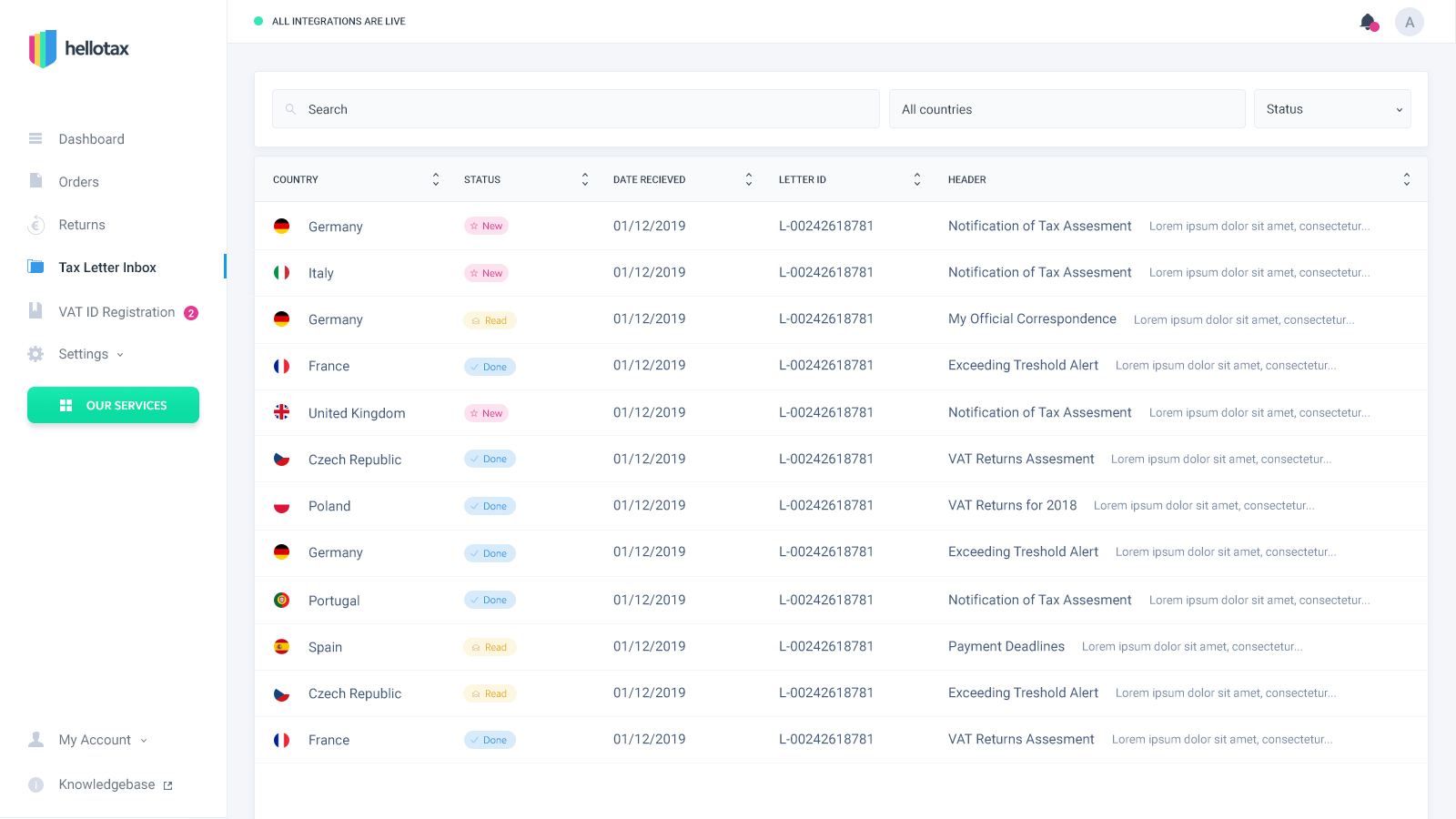Screen dimensions: 1456x819
Task: Sort by Date Recieved column arrows
Action: pos(749,179)
